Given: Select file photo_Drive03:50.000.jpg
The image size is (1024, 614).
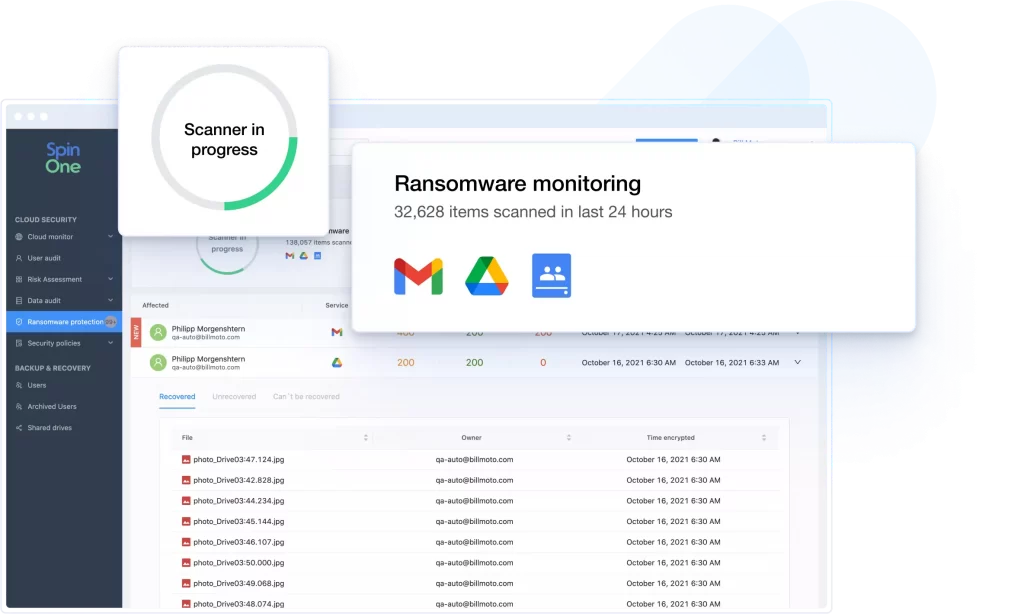Looking at the screenshot, I should (238, 563).
